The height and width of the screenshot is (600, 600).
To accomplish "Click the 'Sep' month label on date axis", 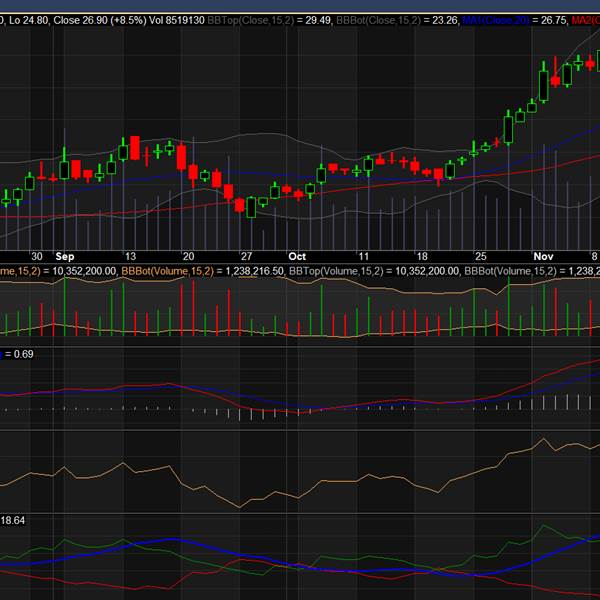I will click(x=65, y=256).
